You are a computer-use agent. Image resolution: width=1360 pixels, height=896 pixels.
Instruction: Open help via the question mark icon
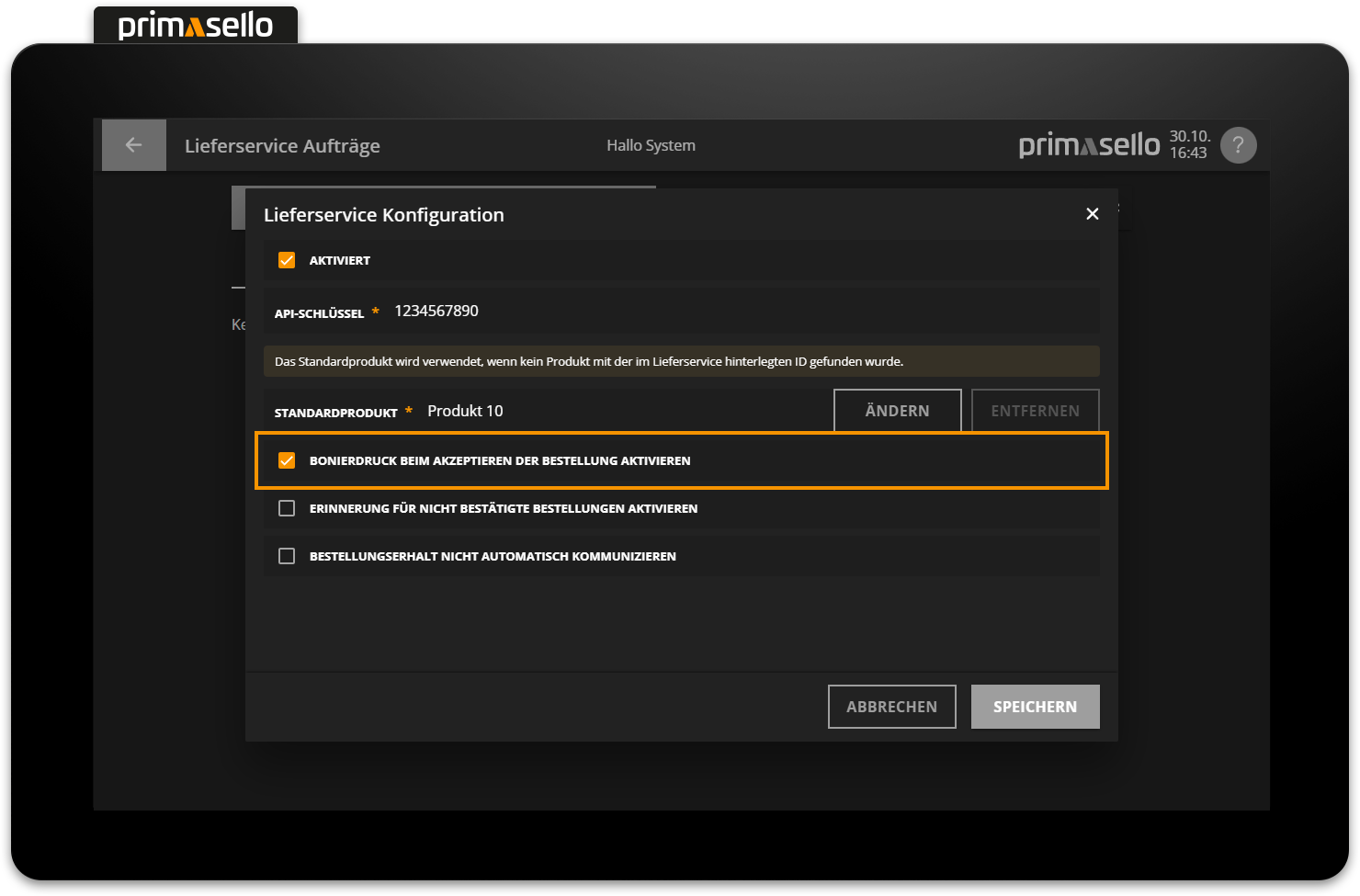(x=1238, y=144)
